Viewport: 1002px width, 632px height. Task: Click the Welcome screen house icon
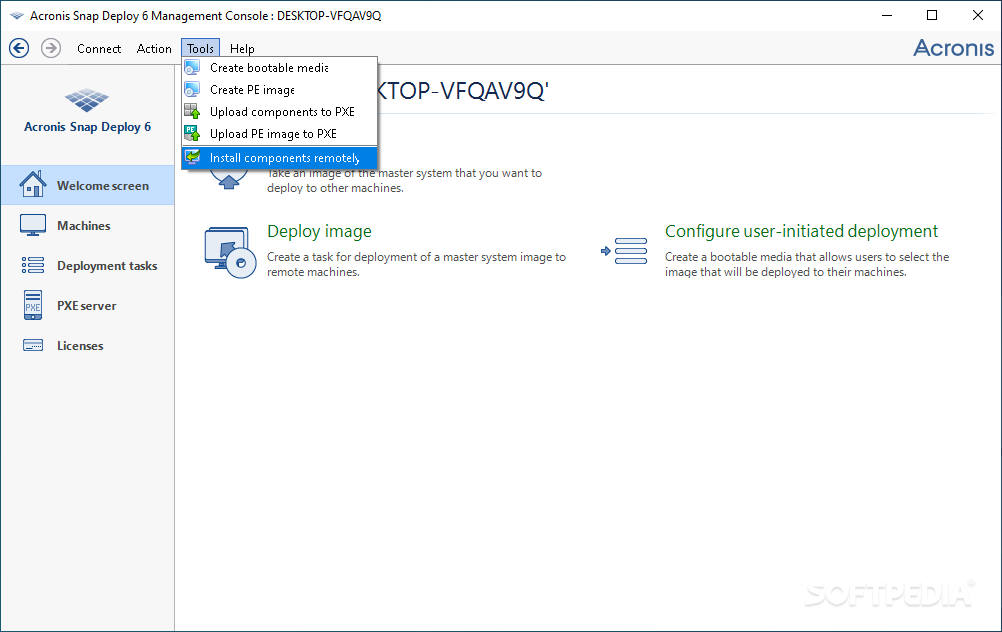point(33,184)
